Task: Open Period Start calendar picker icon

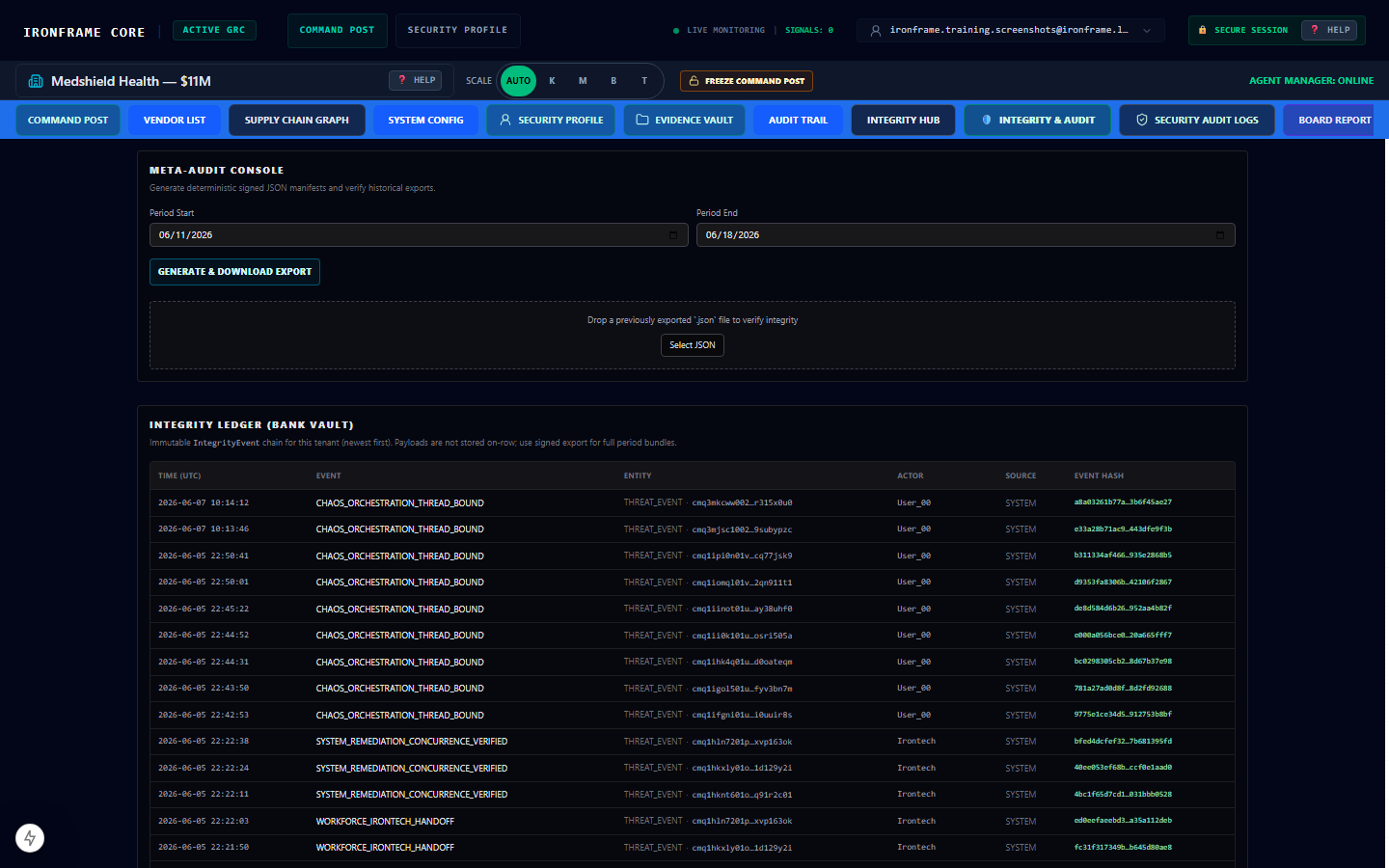Action: 673,235
